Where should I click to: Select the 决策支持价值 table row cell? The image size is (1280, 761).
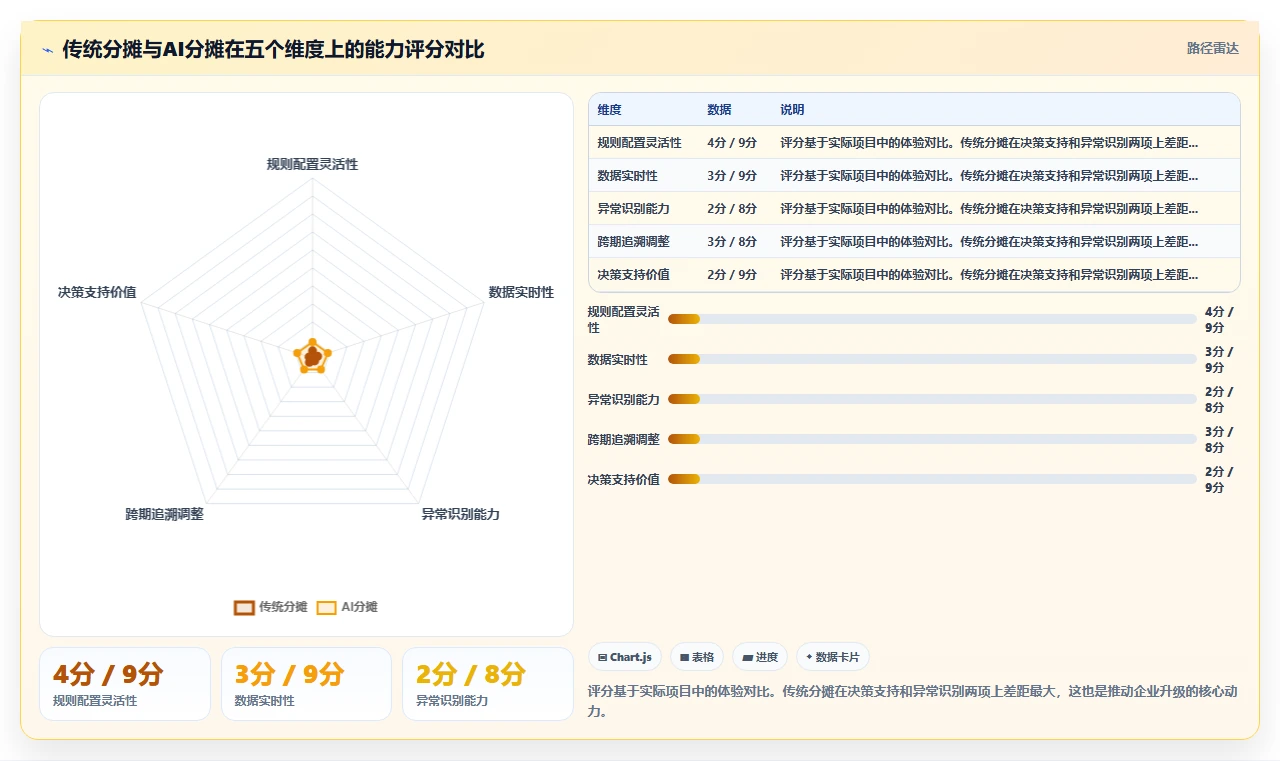(x=633, y=275)
